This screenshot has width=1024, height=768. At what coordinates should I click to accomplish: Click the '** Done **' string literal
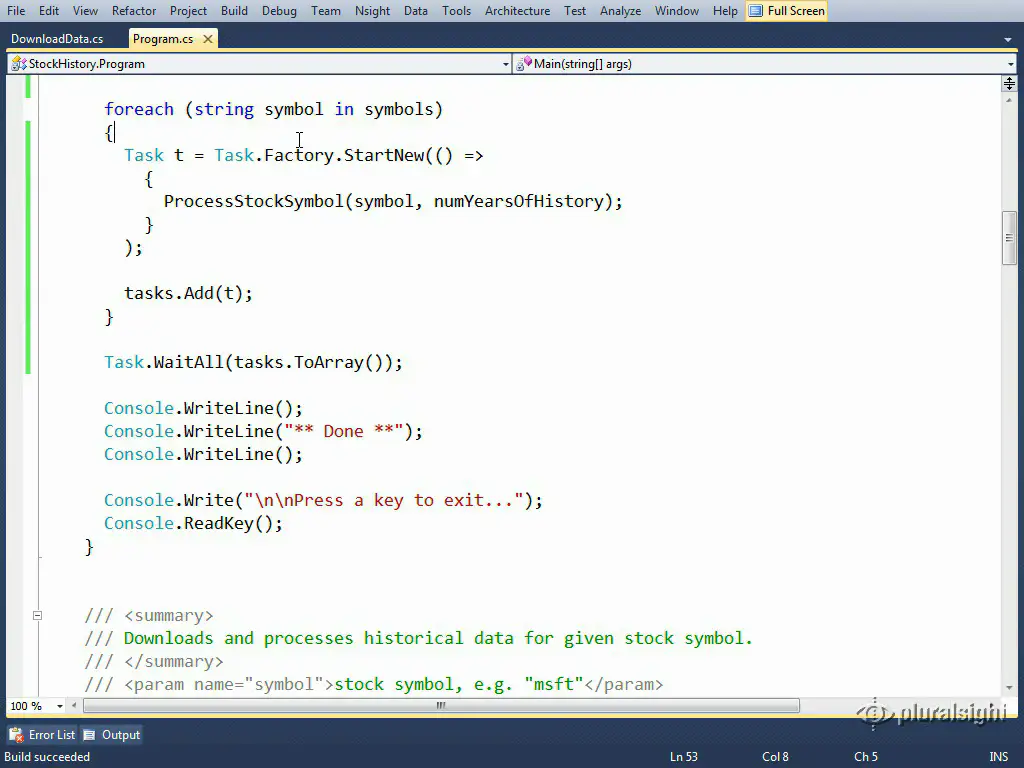[344, 431]
